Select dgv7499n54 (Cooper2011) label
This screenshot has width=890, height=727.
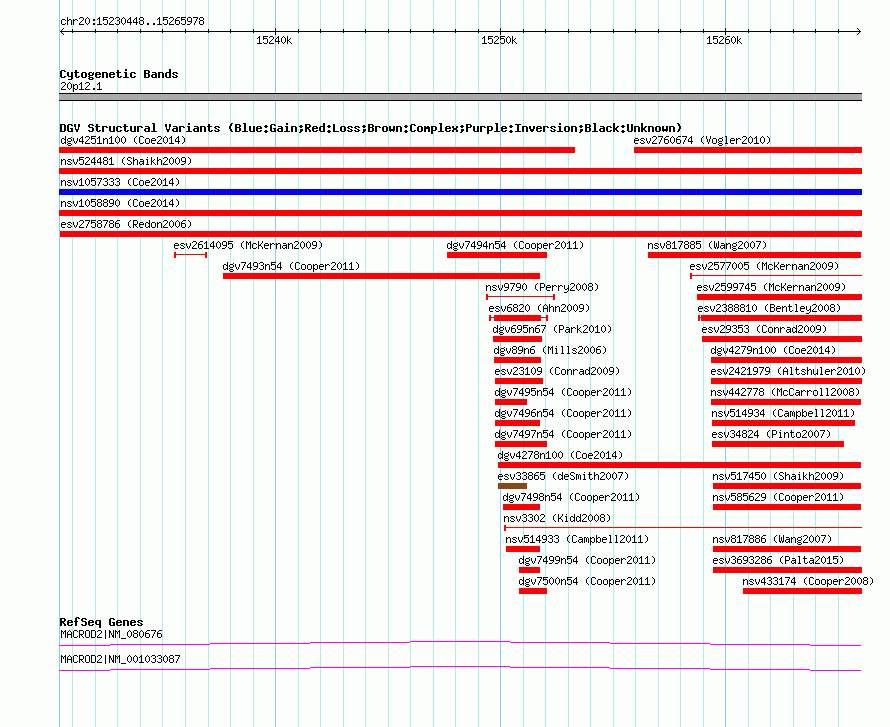pos(587,560)
